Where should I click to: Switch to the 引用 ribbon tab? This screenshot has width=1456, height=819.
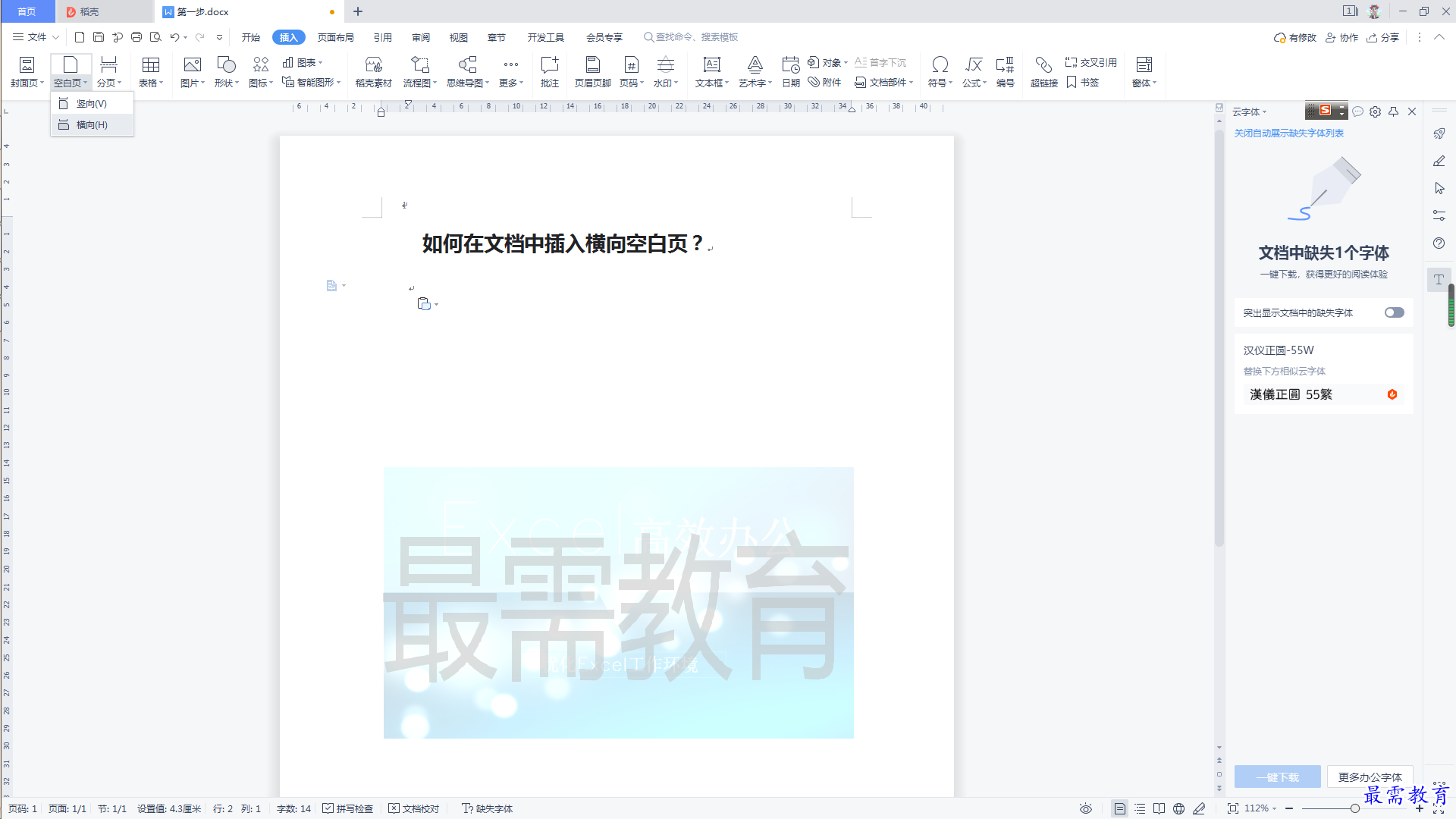[x=383, y=37]
